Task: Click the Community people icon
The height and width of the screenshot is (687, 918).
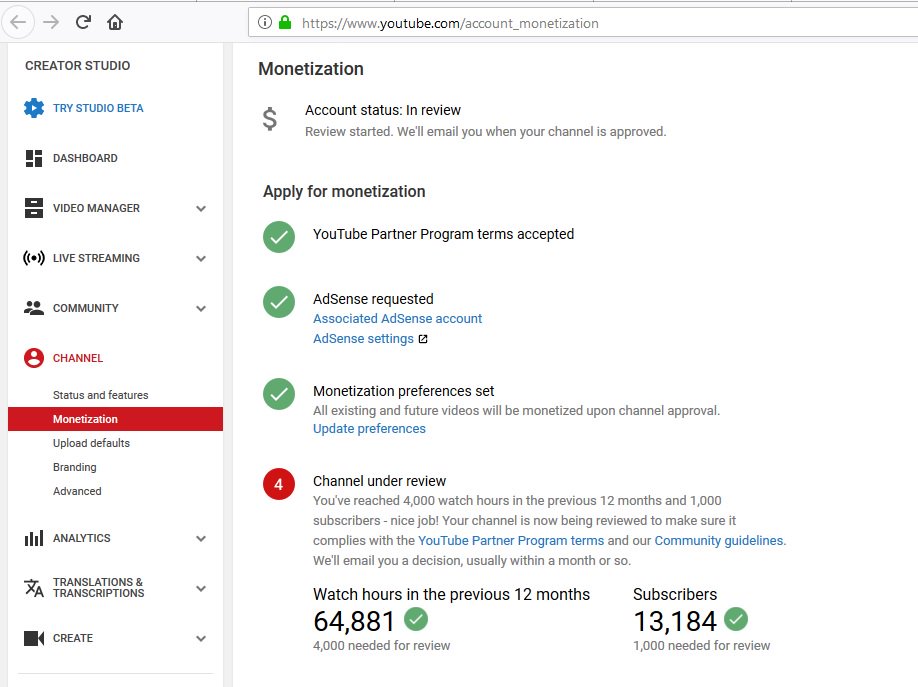Action: pyautogui.click(x=34, y=307)
